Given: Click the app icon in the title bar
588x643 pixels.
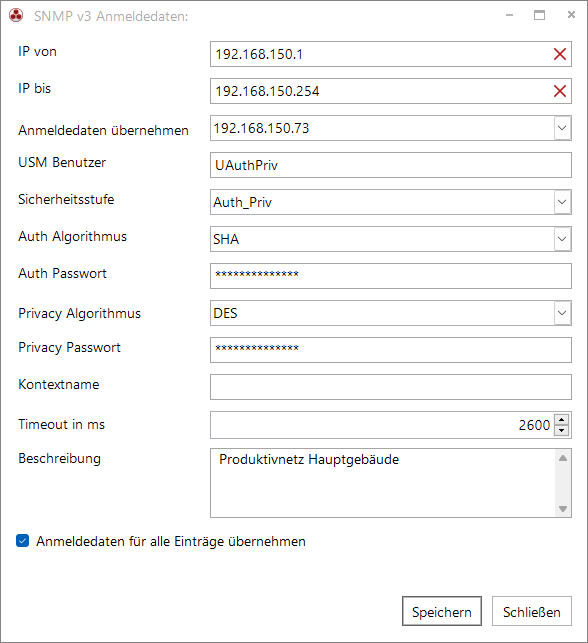Looking at the screenshot, I should (x=16, y=16).
